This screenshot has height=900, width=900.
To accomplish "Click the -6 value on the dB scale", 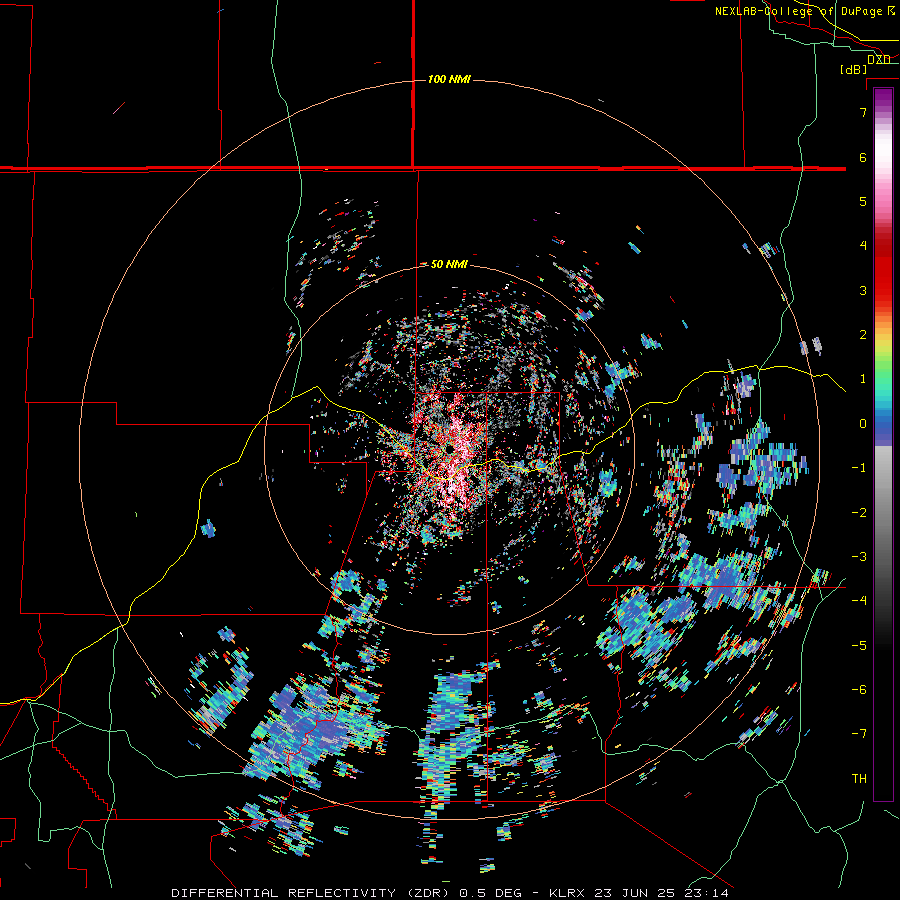I will tap(859, 689).
